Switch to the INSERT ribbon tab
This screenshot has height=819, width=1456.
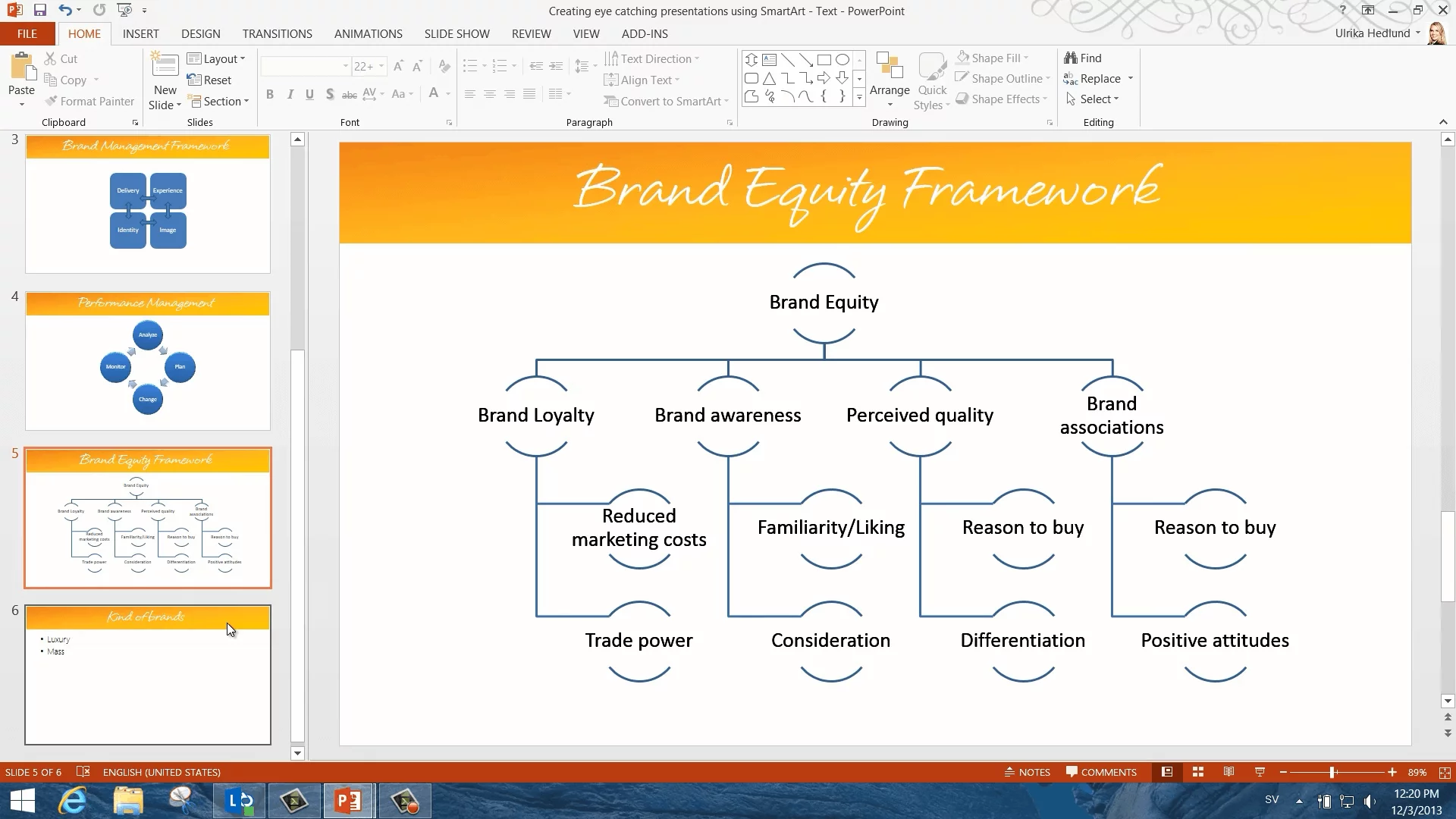click(x=140, y=34)
